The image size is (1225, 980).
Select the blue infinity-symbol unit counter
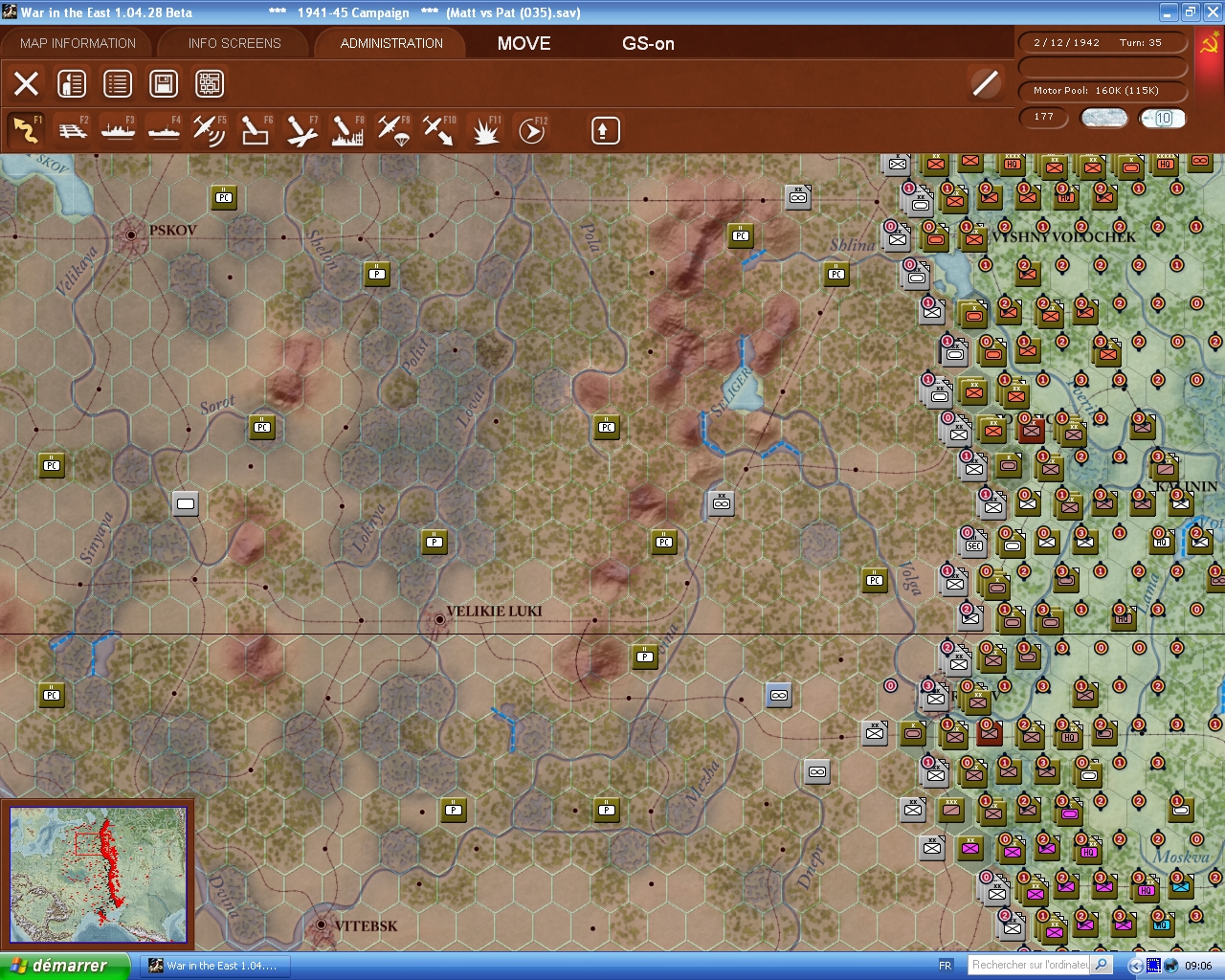[x=779, y=696]
